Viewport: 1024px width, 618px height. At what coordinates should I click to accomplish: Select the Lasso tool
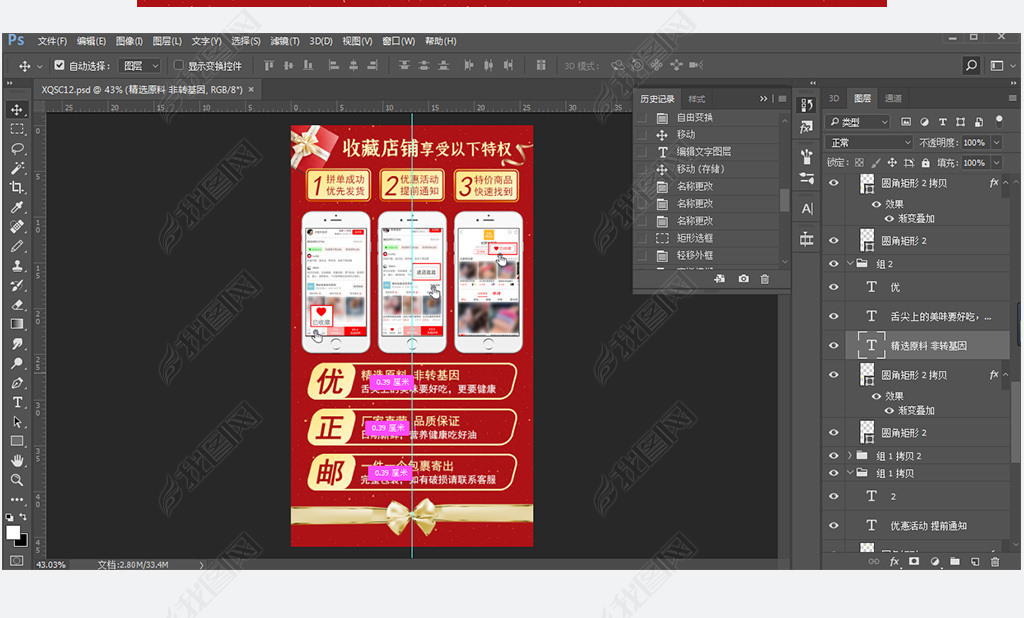pos(17,149)
